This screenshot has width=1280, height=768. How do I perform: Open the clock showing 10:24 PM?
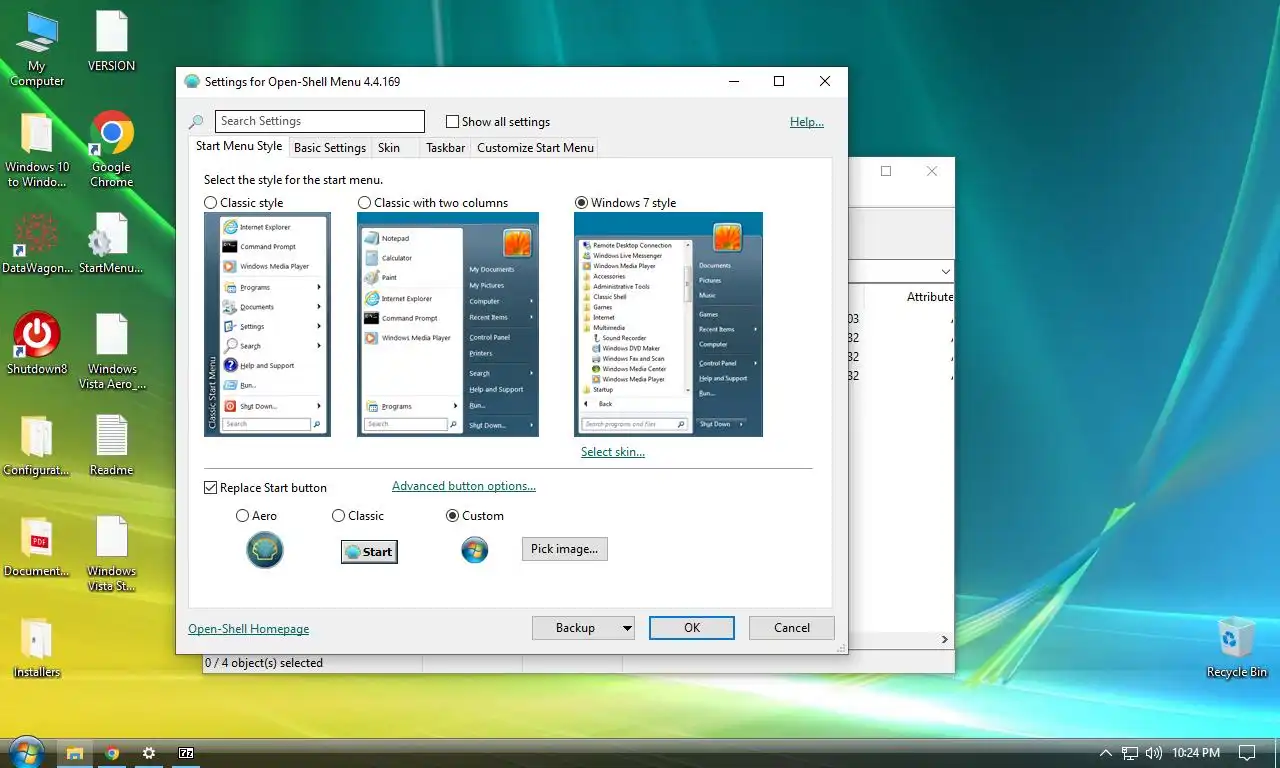coord(1197,753)
